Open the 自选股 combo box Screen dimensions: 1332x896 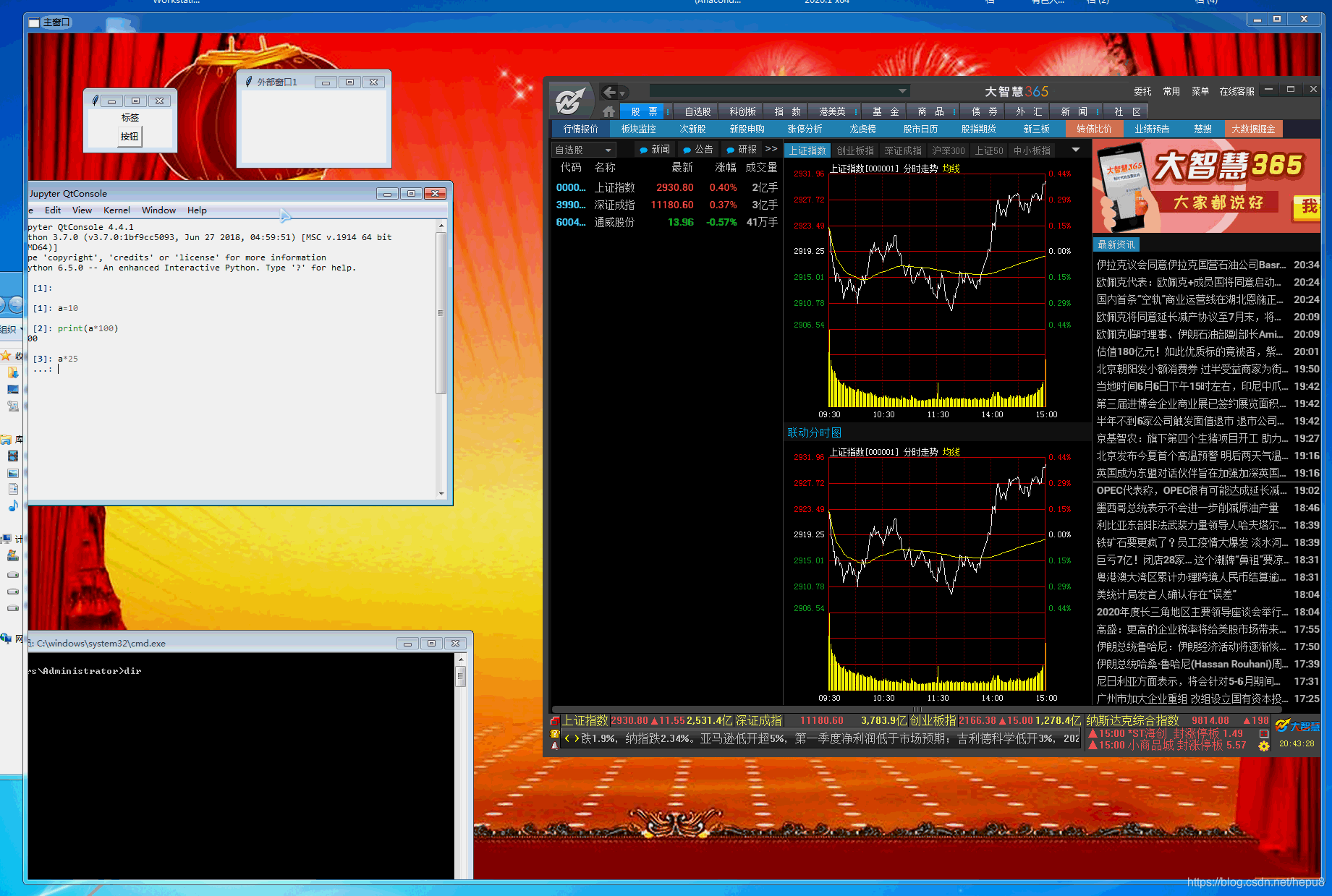point(583,150)
